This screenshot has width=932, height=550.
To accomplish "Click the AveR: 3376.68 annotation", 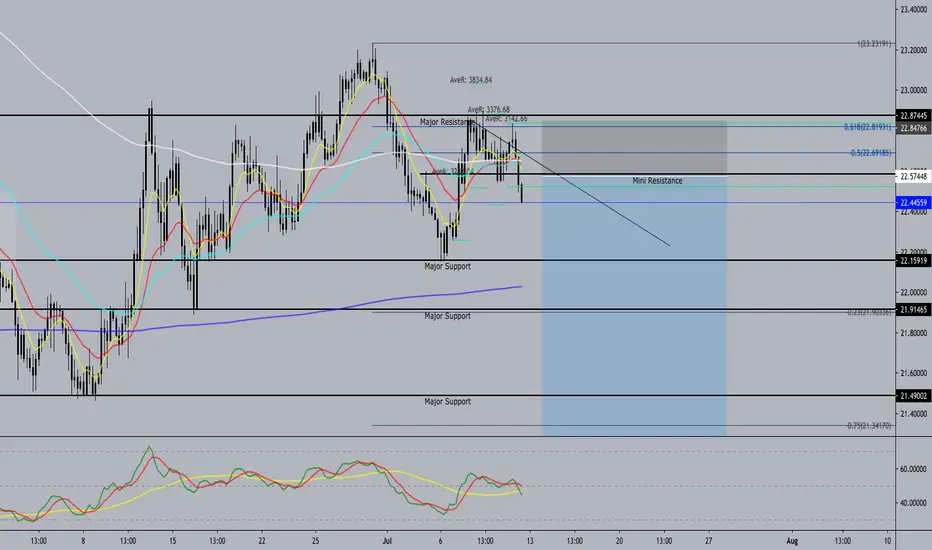I will pyautogui.click(x=489, y=109).
